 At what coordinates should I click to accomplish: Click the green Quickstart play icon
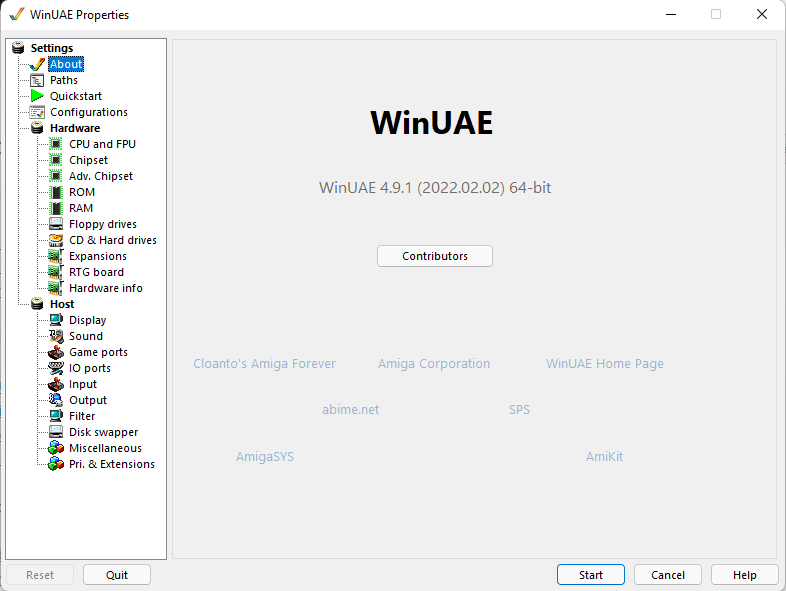37,96
